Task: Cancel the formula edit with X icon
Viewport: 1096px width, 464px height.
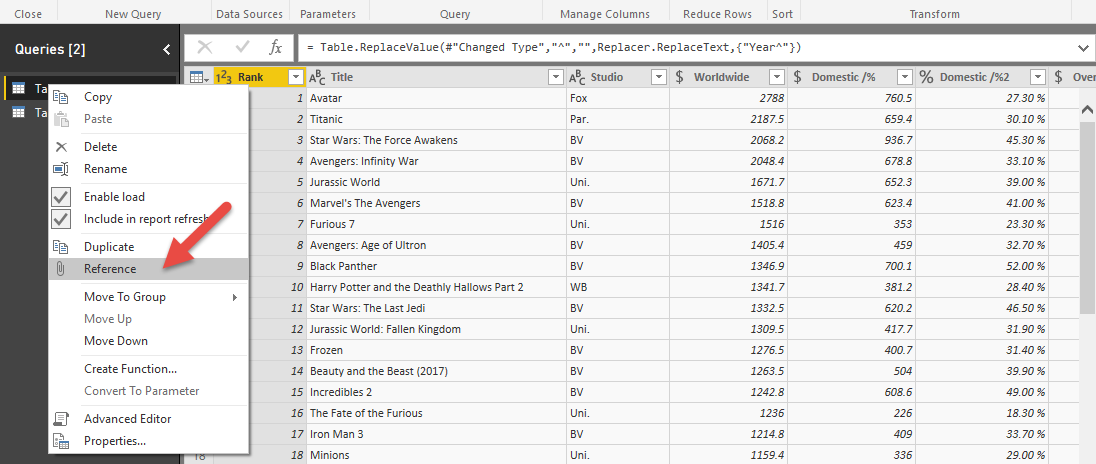Action: (205, 48)
